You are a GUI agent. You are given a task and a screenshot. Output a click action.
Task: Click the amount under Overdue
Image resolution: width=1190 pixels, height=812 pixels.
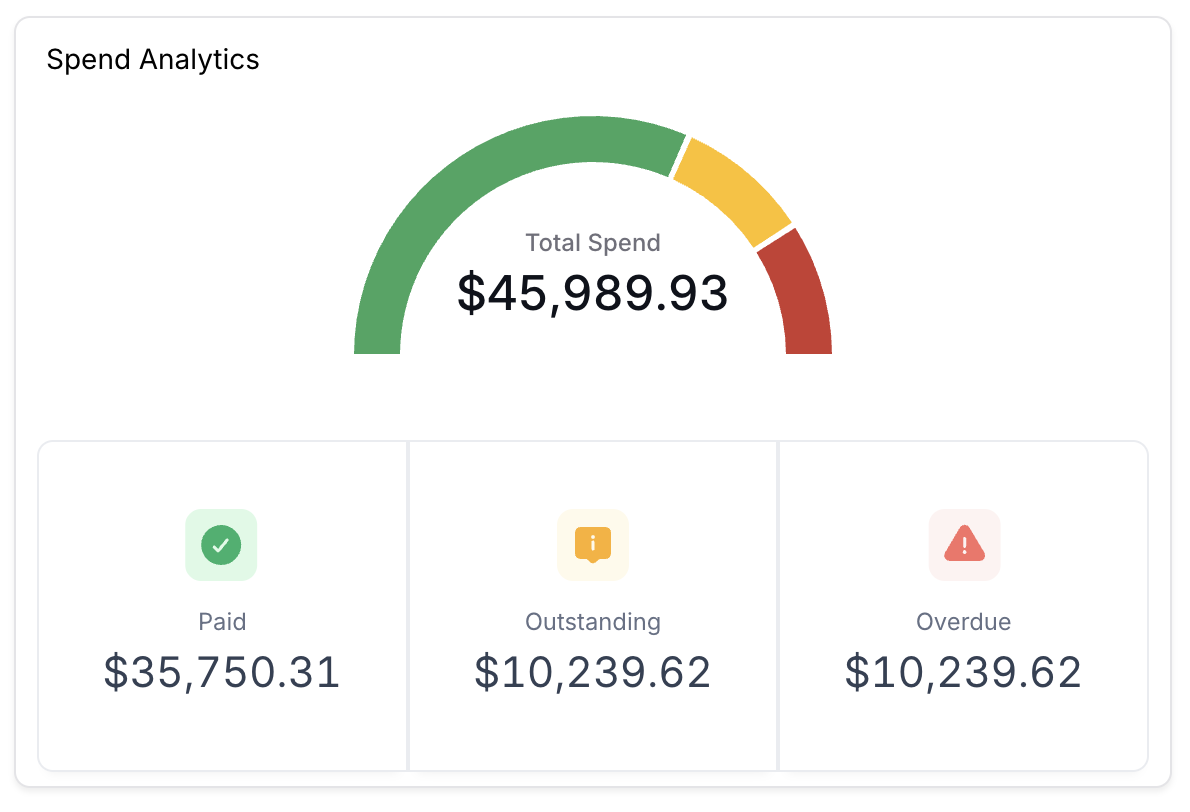[963, 672]
